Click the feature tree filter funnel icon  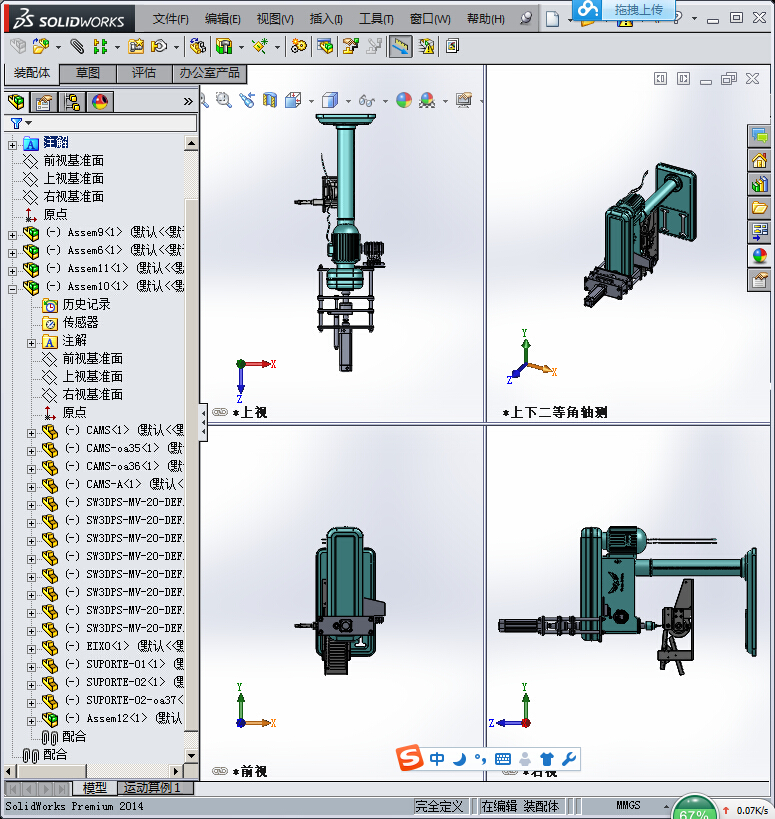coord(16,123)
